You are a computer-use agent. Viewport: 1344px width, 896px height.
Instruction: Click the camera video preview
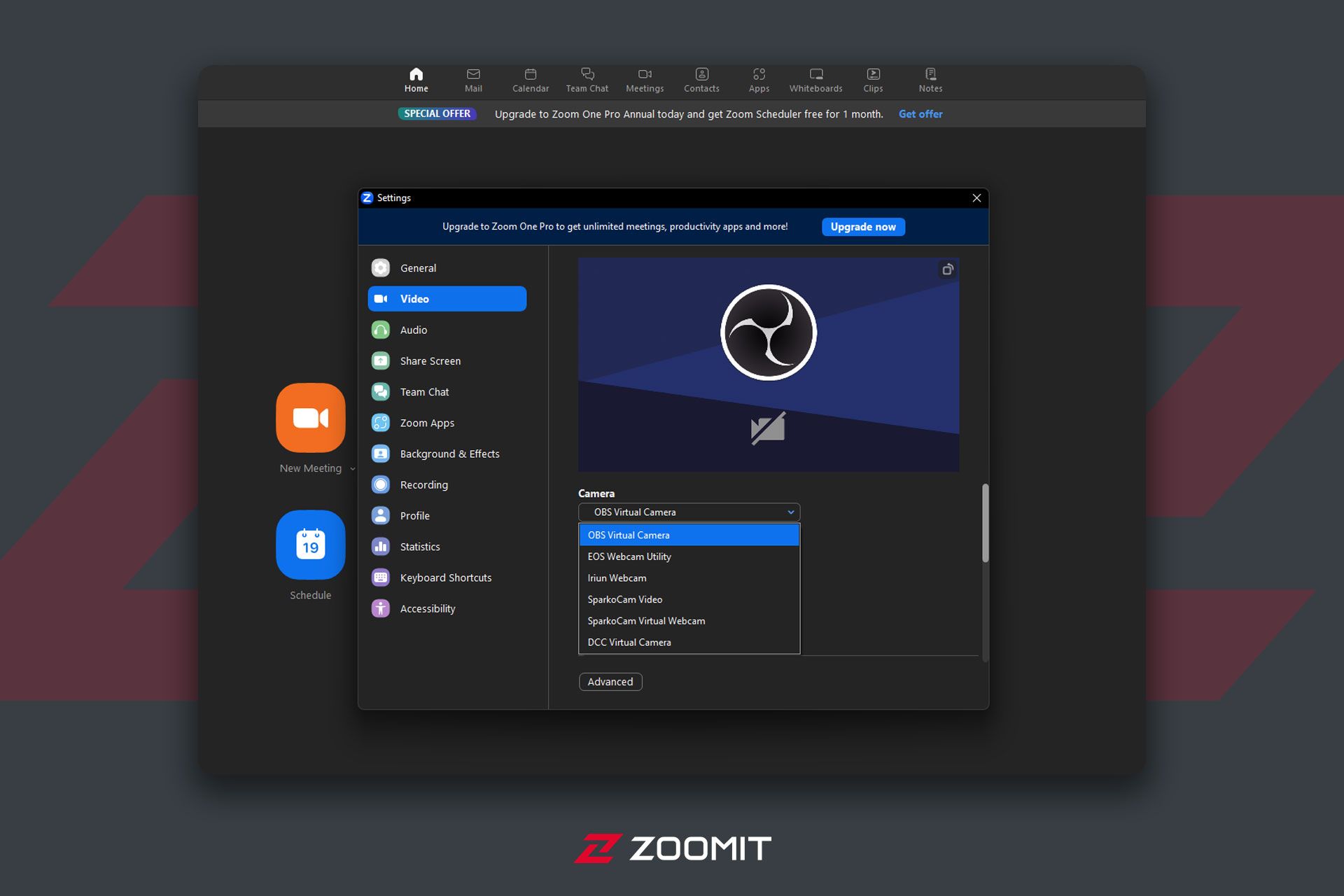coord(769,364)
